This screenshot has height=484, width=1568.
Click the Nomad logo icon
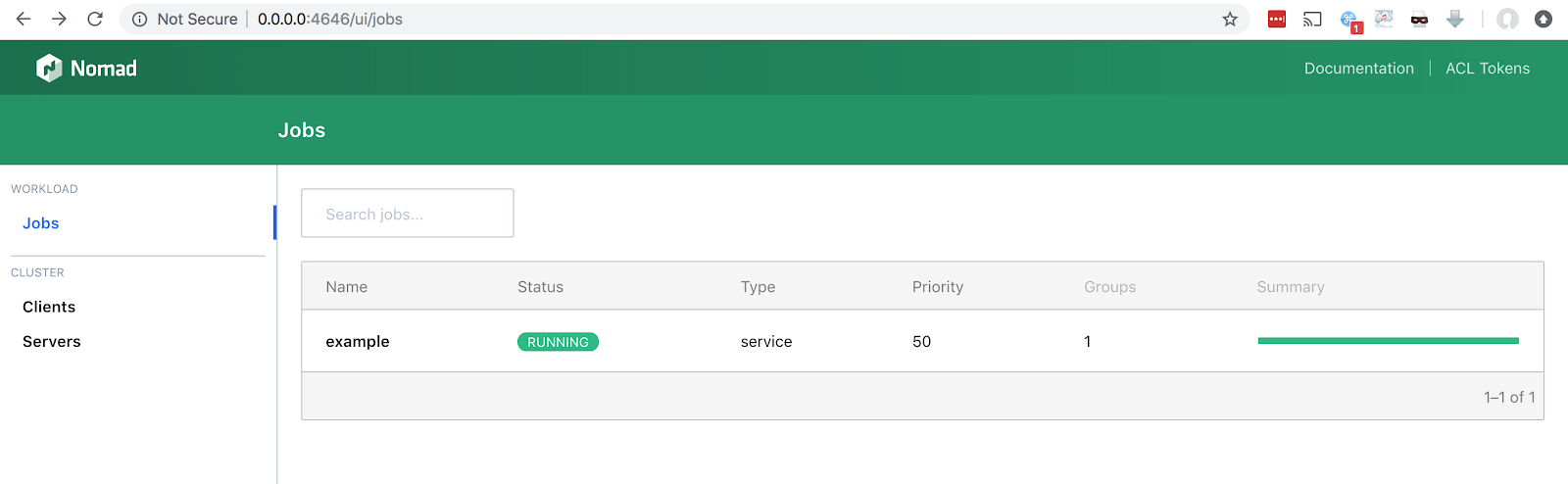[49, 68]
